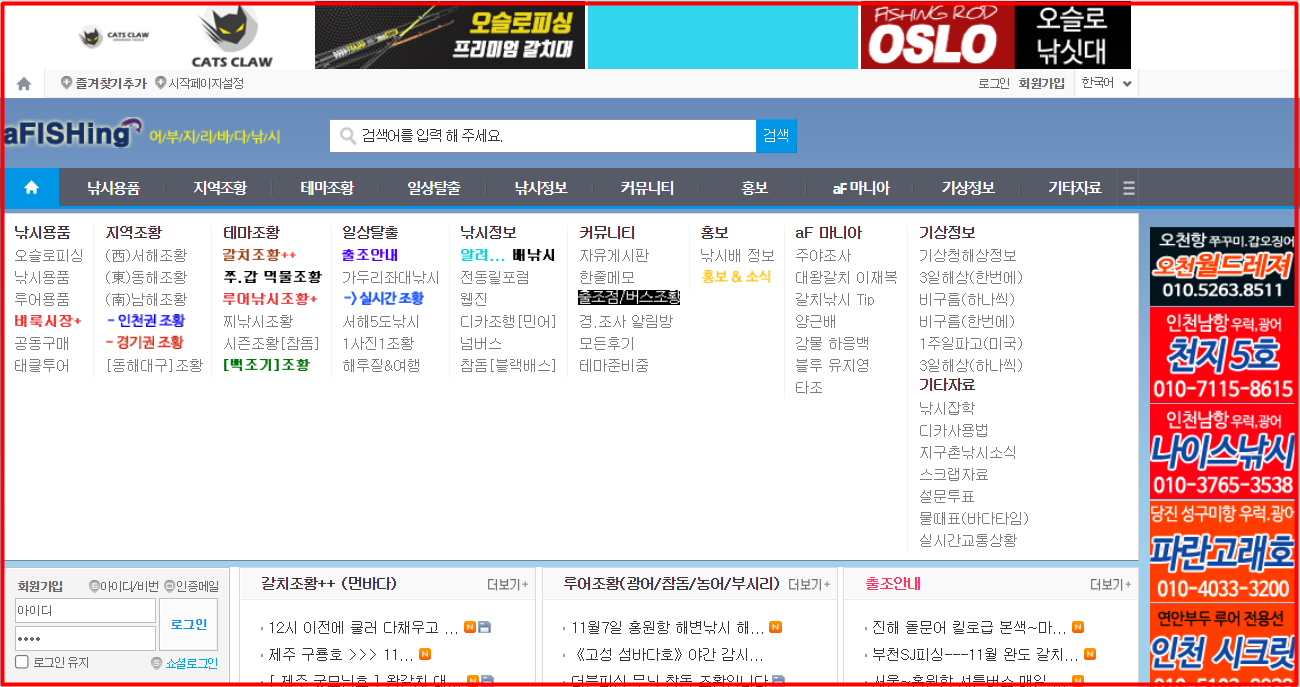This screenshot has height=687, width=1300.
Task: Click 루어낚시조황+ link
Action: pyautogui.click(x=270, y=299)
